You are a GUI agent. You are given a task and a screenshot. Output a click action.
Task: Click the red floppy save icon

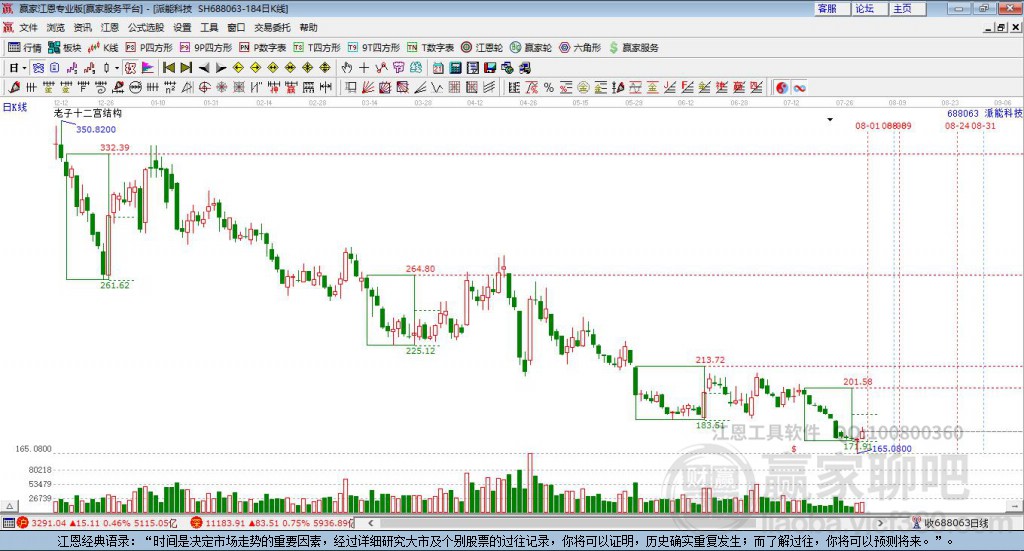490,68
